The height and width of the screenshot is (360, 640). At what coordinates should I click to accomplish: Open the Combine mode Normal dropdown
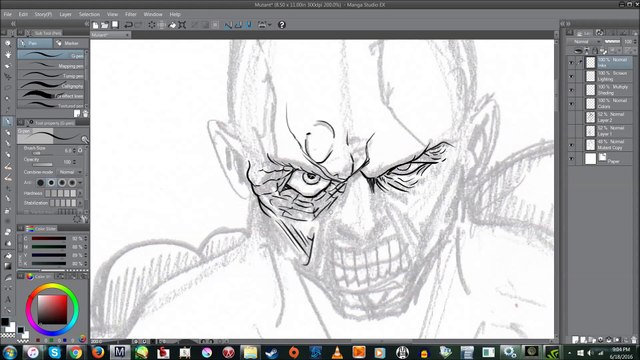(69, 172)
